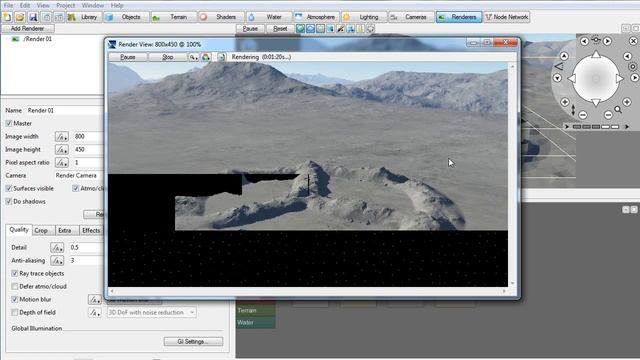Open the 3D DoF with noise reduction dropdown
This screenshot has height=360, width=640.
point(151,313)
